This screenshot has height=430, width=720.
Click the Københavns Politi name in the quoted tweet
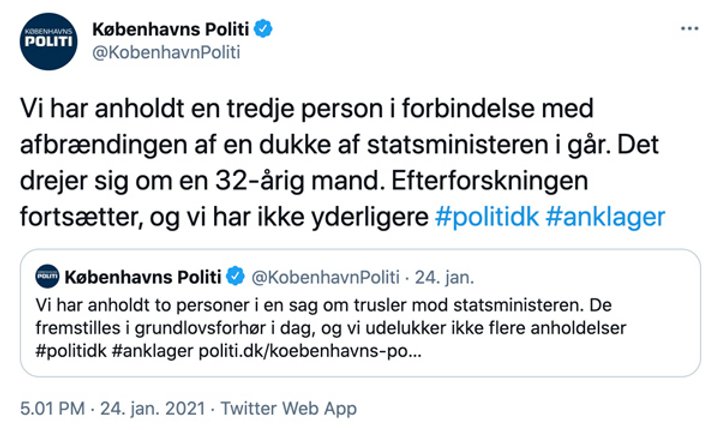click(x=143, y=277)
